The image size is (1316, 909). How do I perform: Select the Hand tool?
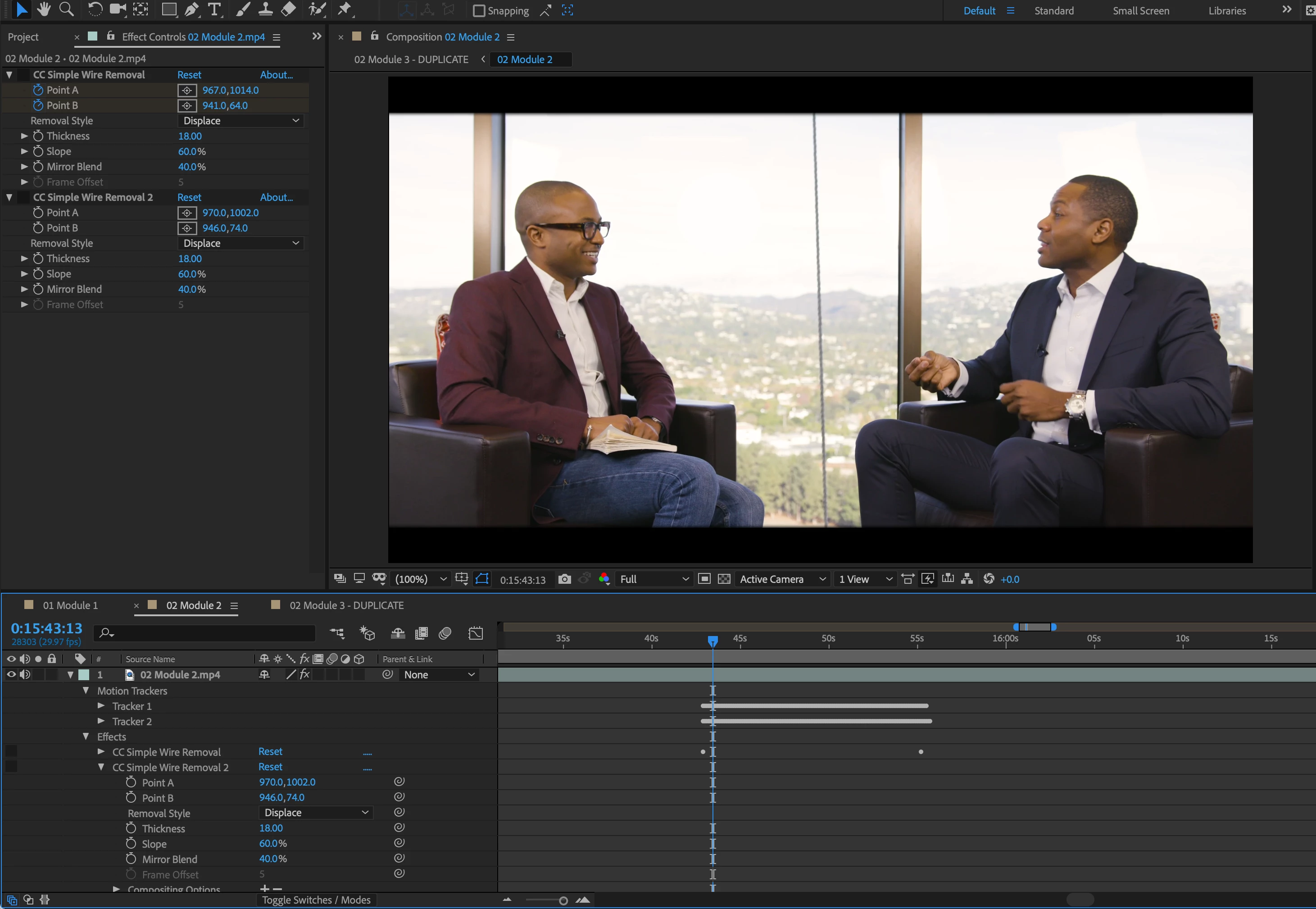43,9
